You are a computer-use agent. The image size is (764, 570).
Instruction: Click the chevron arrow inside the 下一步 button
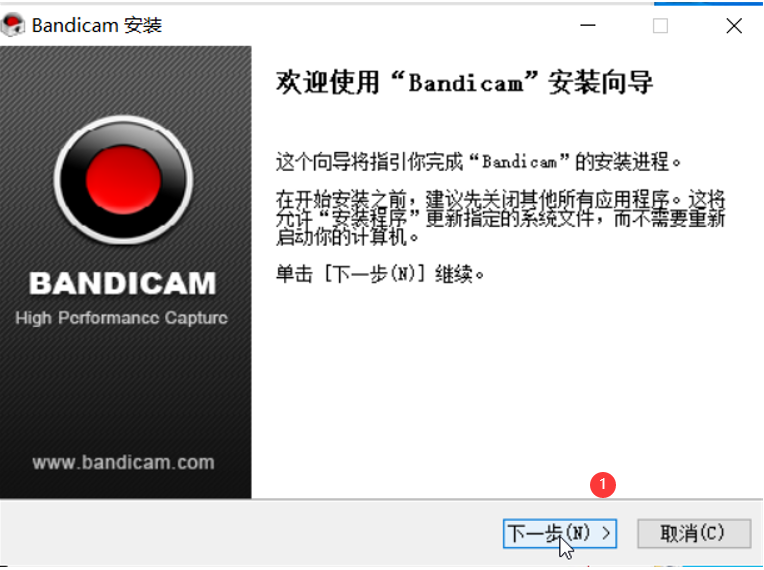606,533
